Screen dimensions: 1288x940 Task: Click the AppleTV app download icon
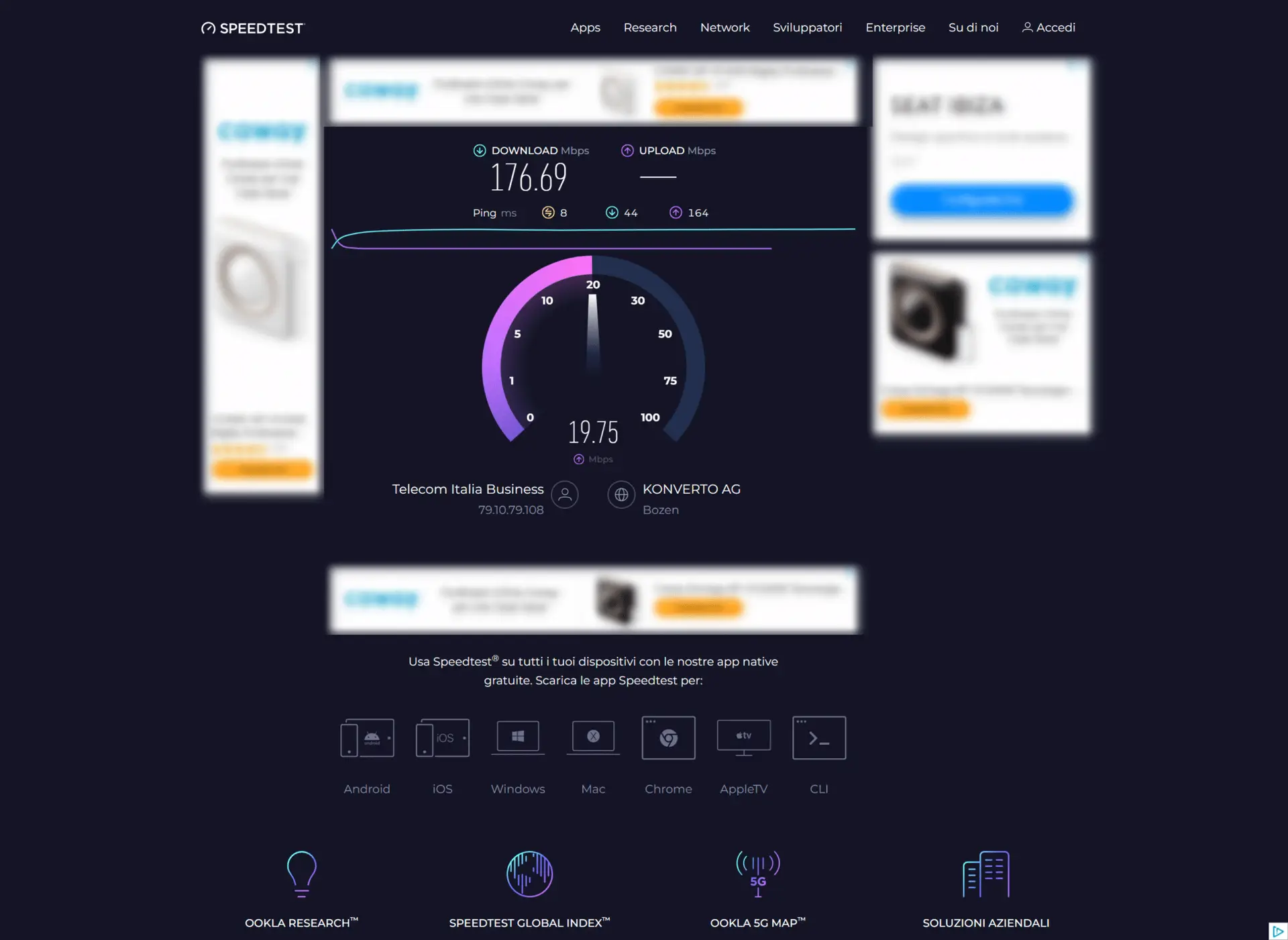tap(743, 737)
